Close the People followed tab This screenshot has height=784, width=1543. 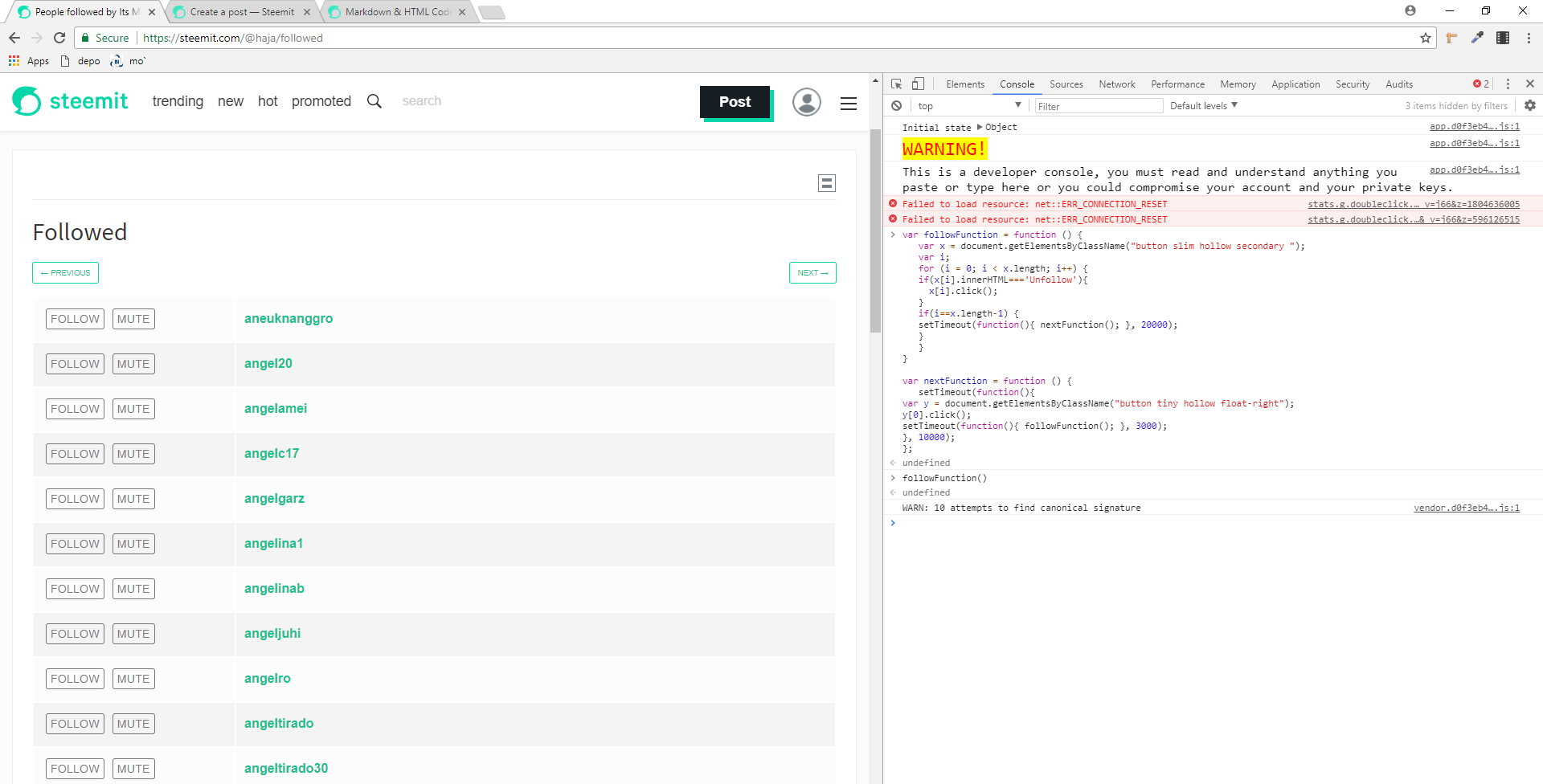coord(151,12)
